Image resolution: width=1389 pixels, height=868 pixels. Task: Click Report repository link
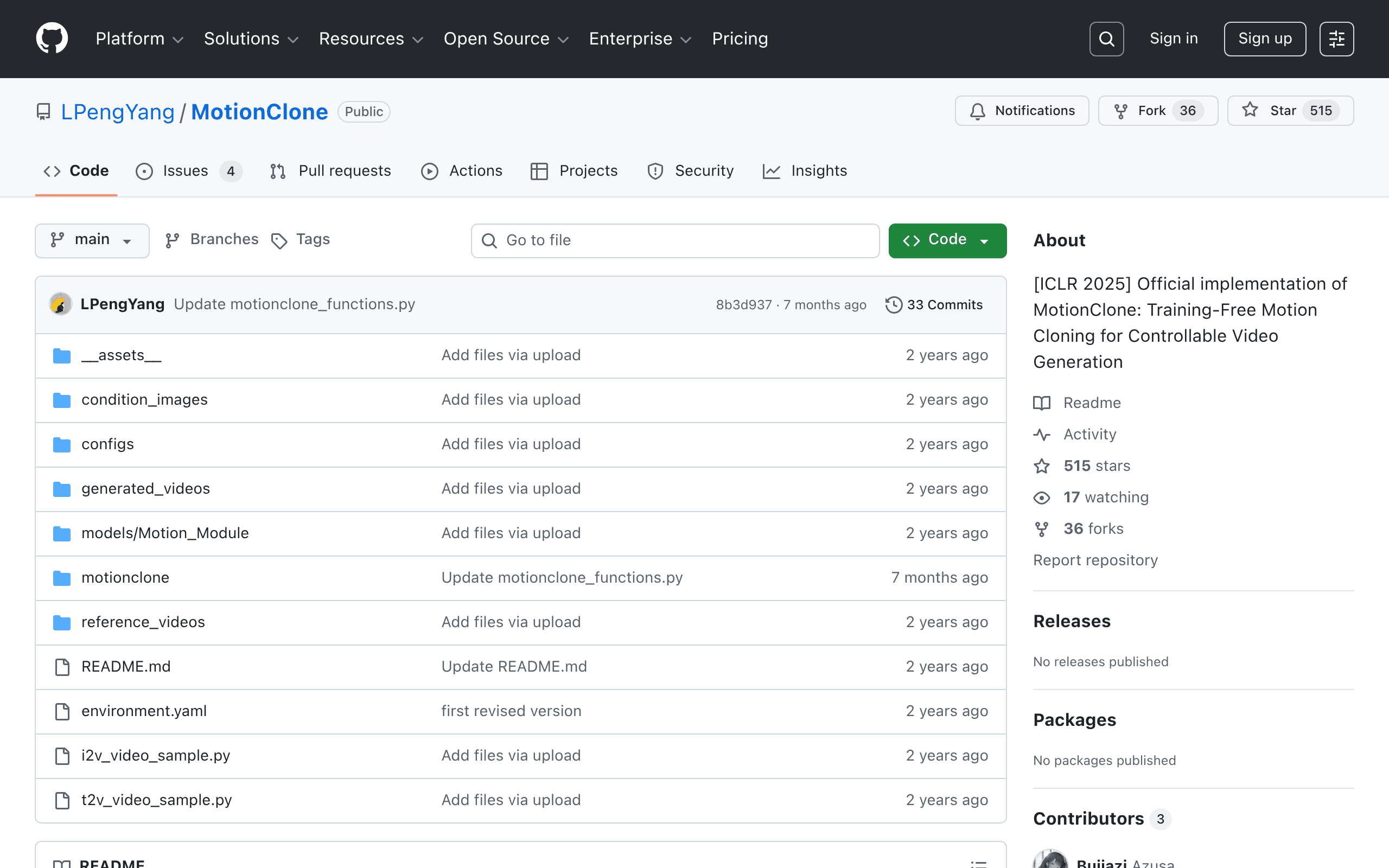pyautogui.click(x=1095, y=560)
